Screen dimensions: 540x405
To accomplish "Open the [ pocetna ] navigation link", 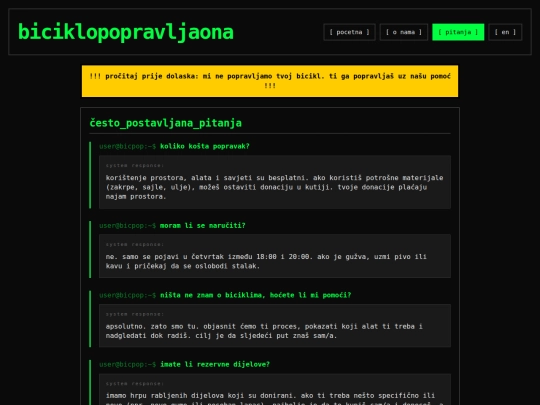I will (349, 32).
